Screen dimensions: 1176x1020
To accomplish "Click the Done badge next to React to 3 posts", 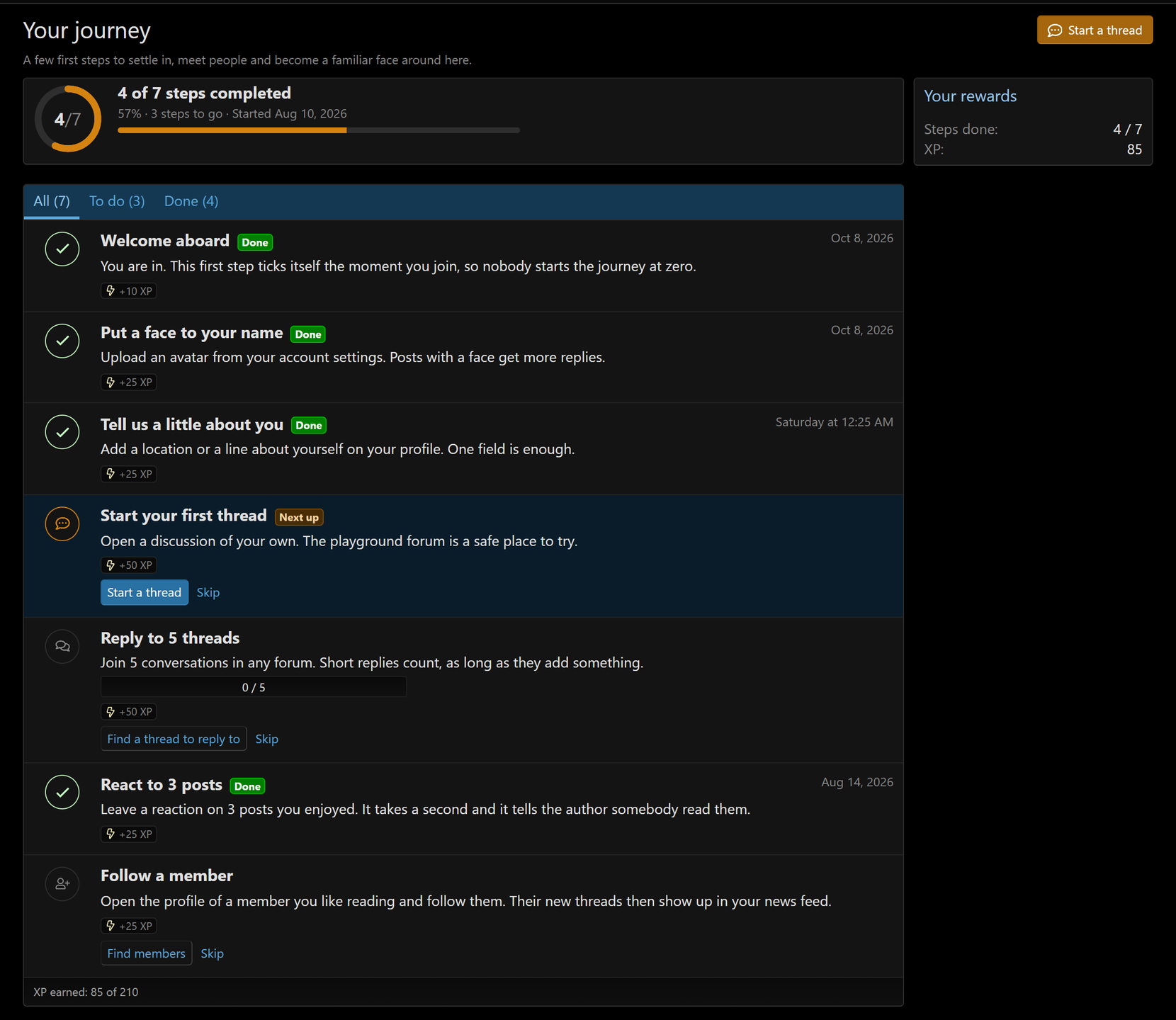I will click(x=247, y=786).
